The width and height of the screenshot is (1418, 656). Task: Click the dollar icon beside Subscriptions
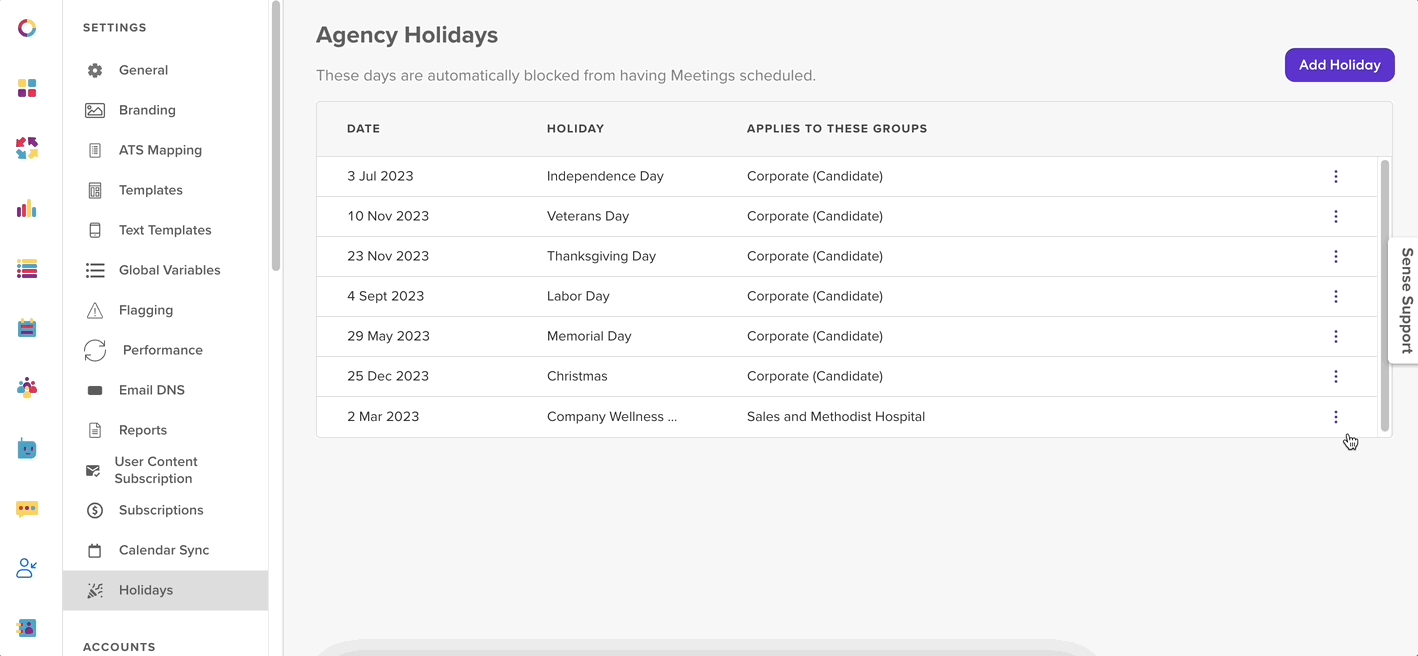coord(95,510)
